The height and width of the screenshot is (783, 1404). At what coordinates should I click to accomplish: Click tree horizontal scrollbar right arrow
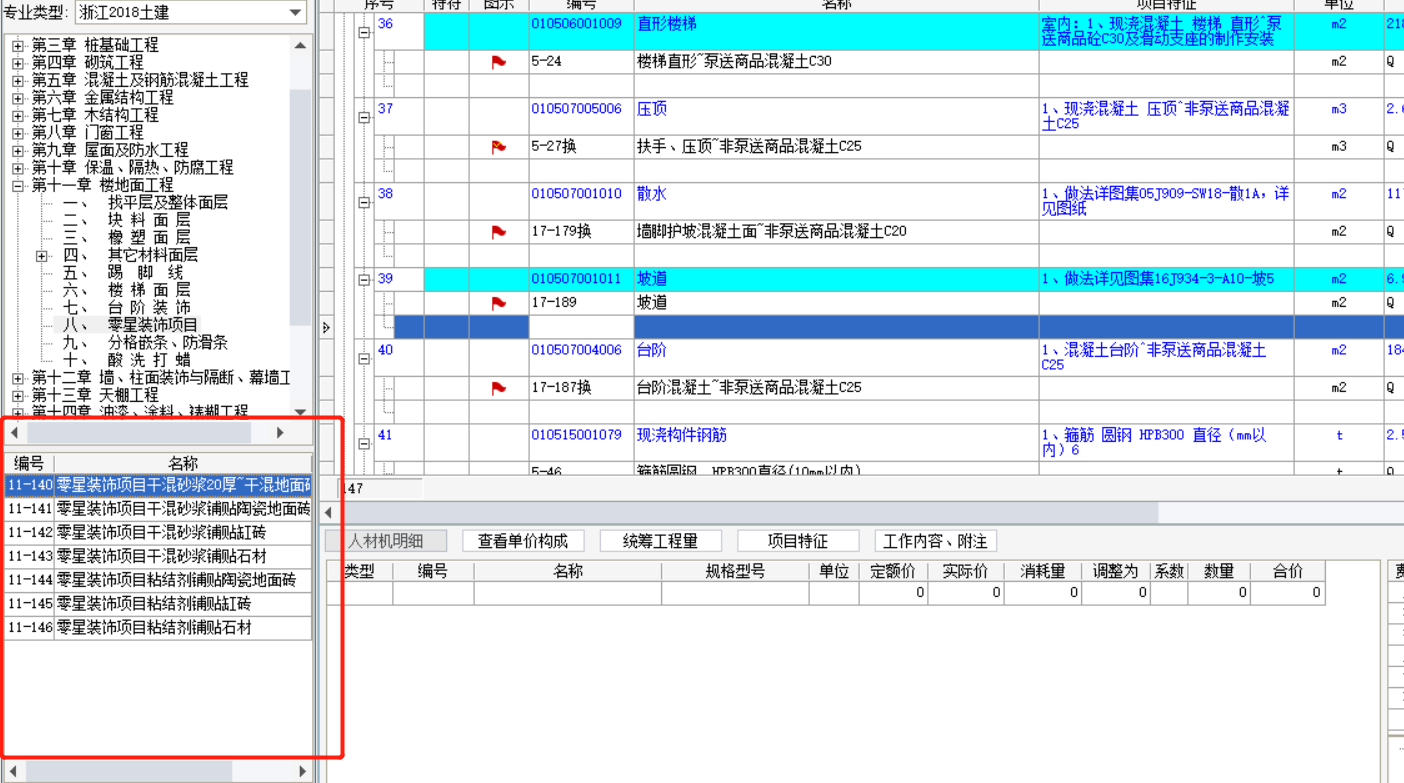click(280, 433)
